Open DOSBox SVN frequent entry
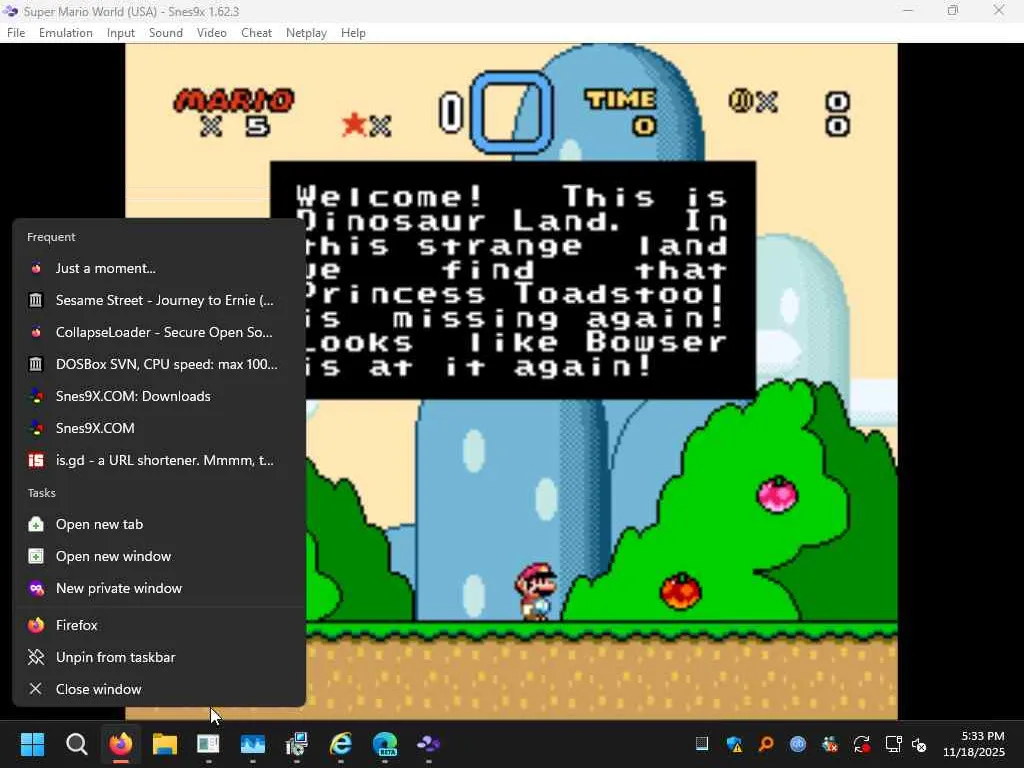Viewport: 1024px width, 768px height. [x=159, y=364]
